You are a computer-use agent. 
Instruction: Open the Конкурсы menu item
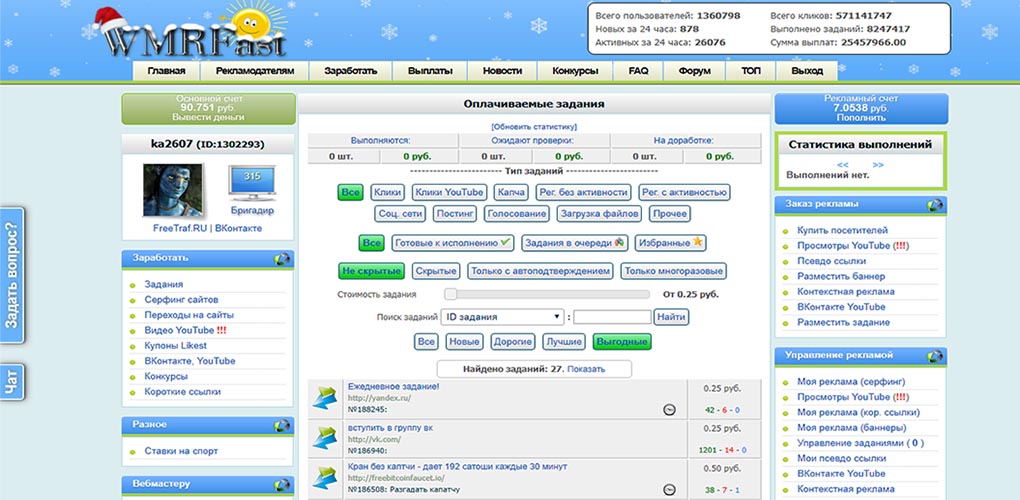point(575,72)
